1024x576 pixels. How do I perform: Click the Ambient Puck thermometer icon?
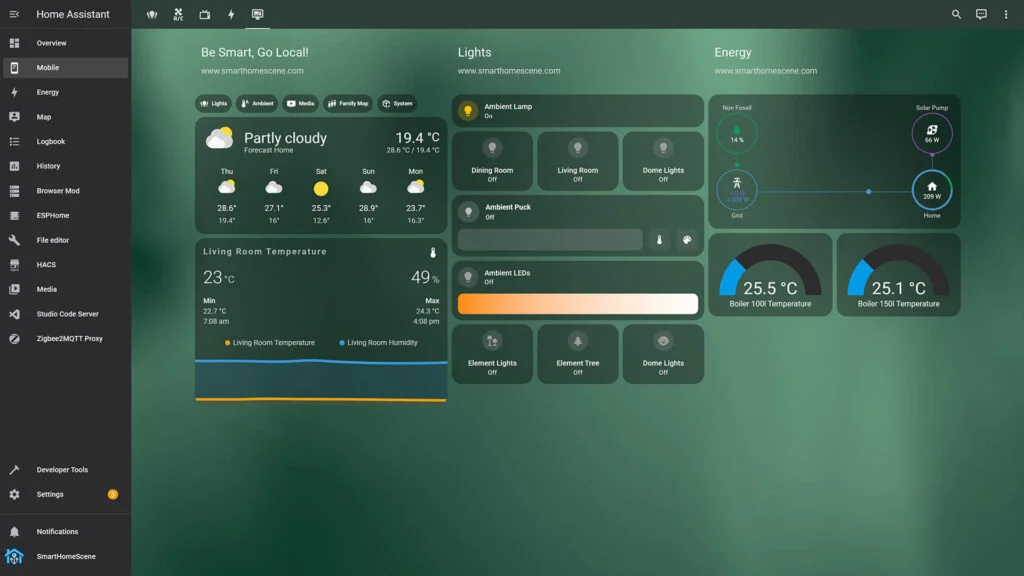(x=660, y=240)
